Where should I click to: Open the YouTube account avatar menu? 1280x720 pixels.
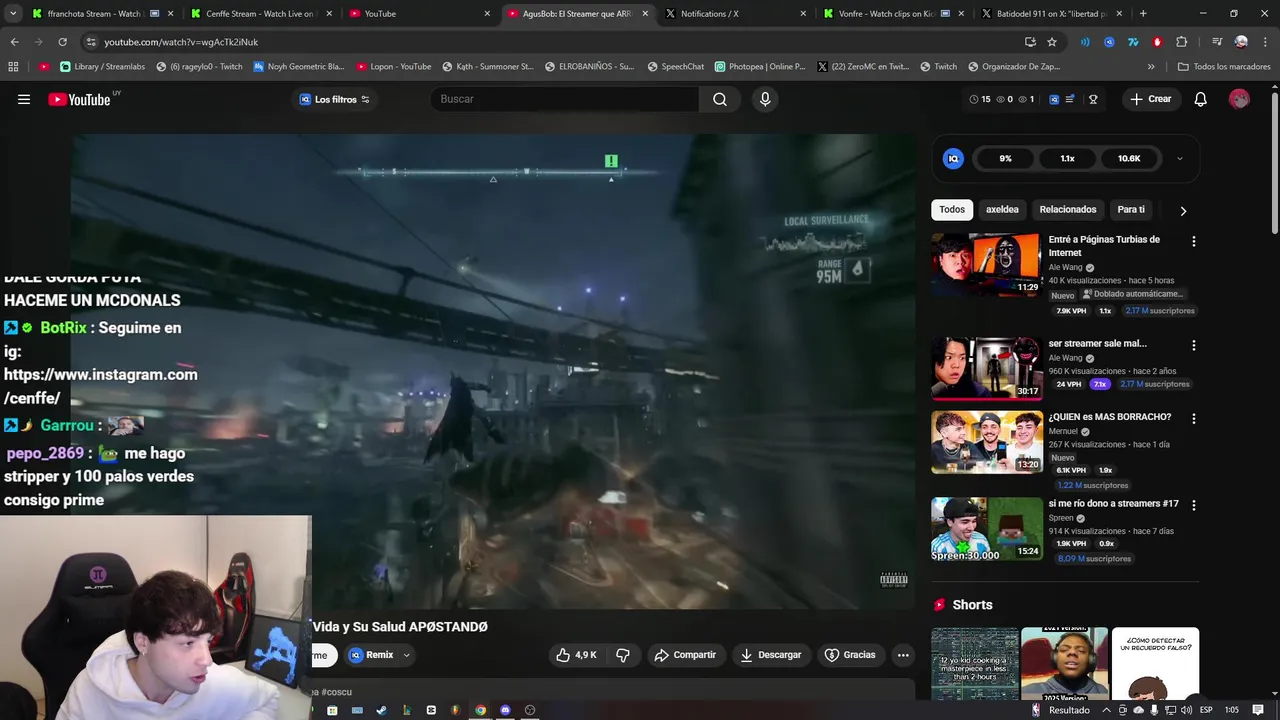point(1239,99)
